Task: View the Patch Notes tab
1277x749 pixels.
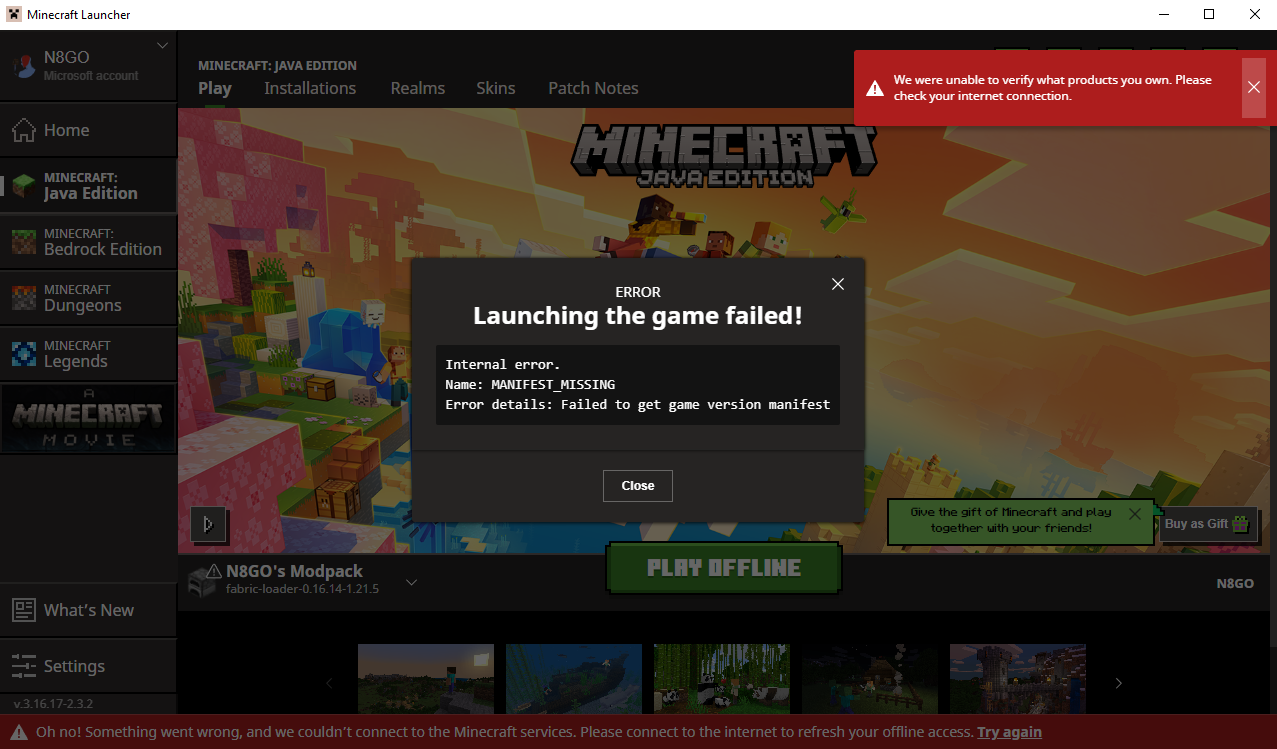Action: 593,88
